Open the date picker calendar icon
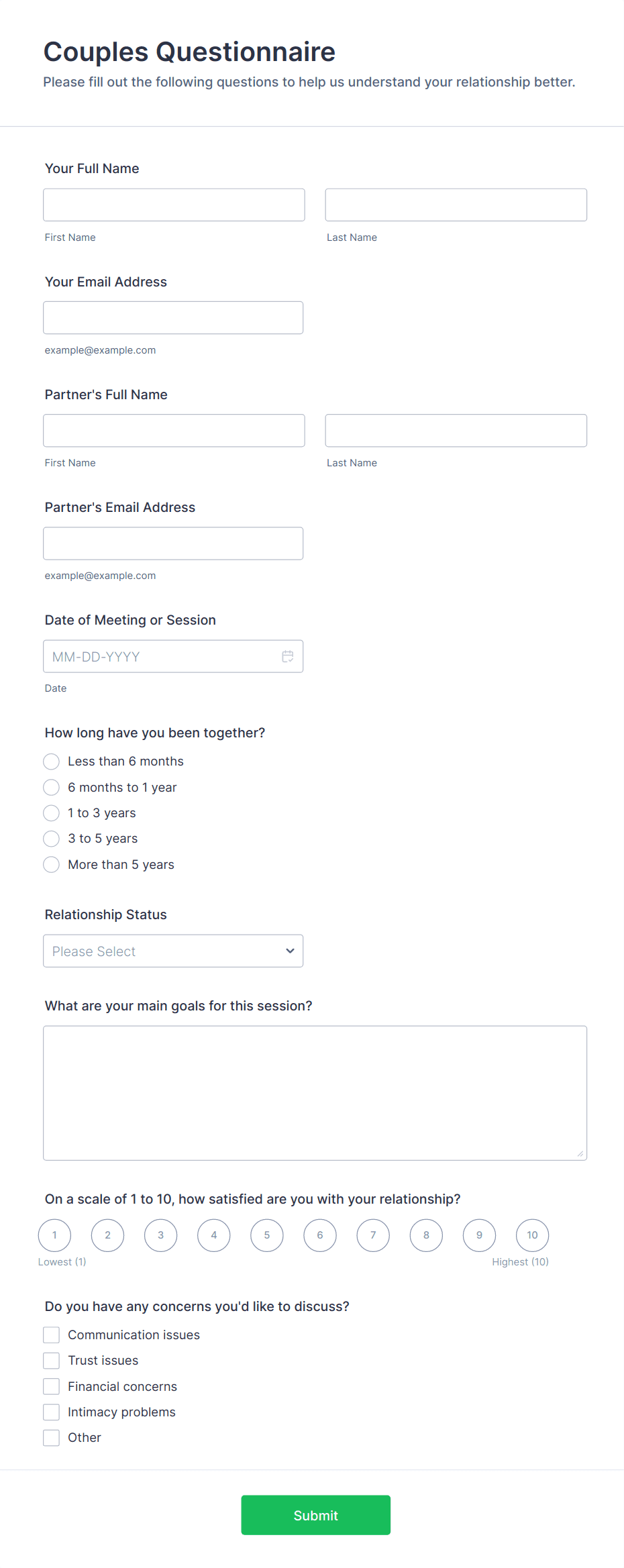 [288, 656]
